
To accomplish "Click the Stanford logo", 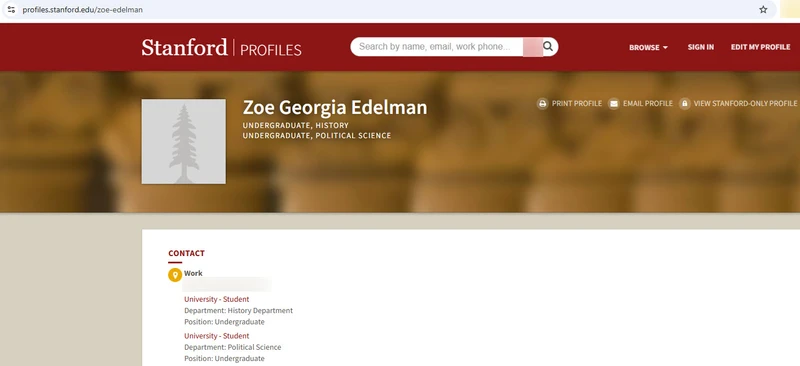I will (x=184, y=47).
